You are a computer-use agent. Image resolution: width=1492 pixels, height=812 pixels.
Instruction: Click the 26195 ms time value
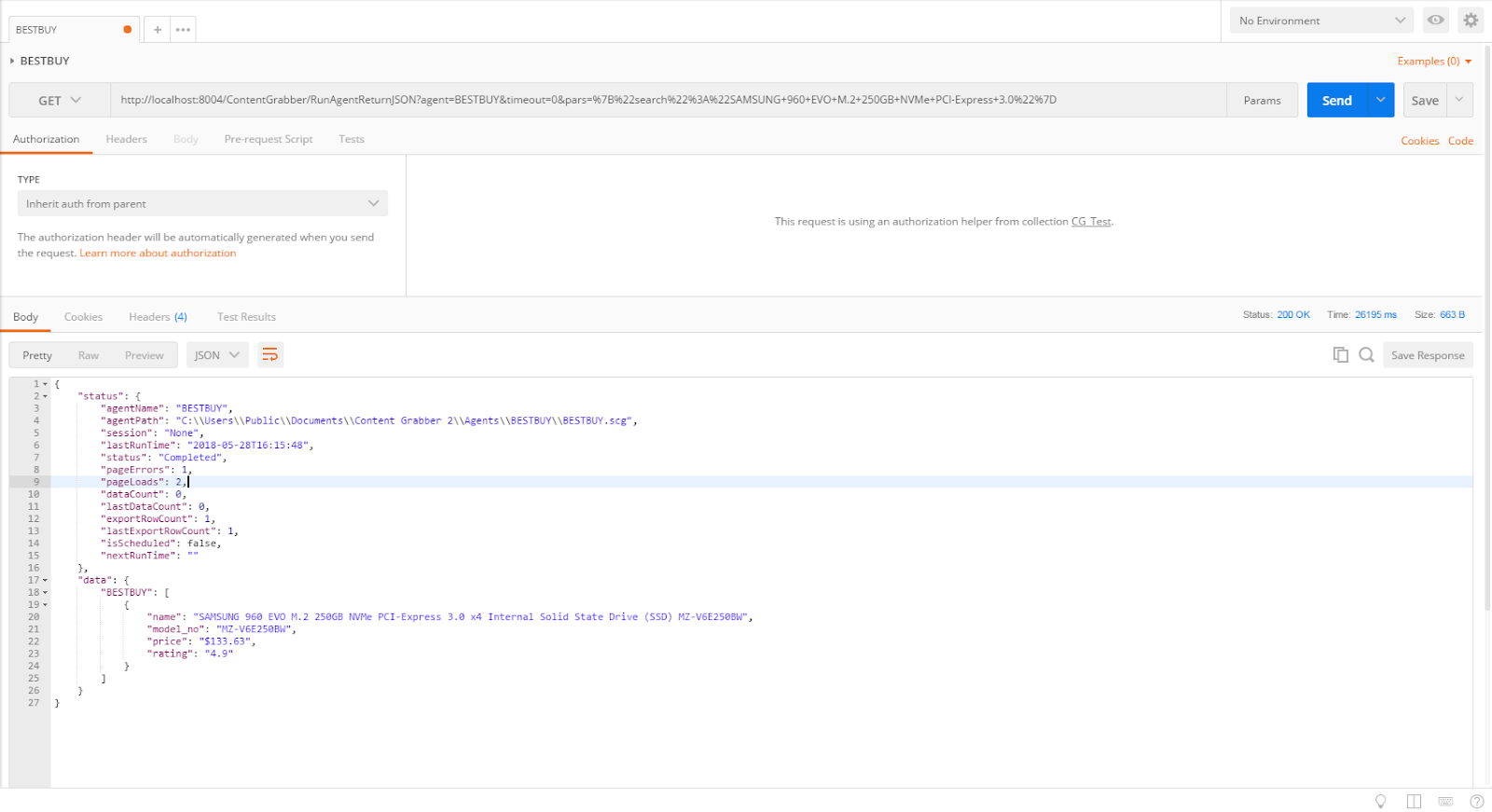(1375, 315)
